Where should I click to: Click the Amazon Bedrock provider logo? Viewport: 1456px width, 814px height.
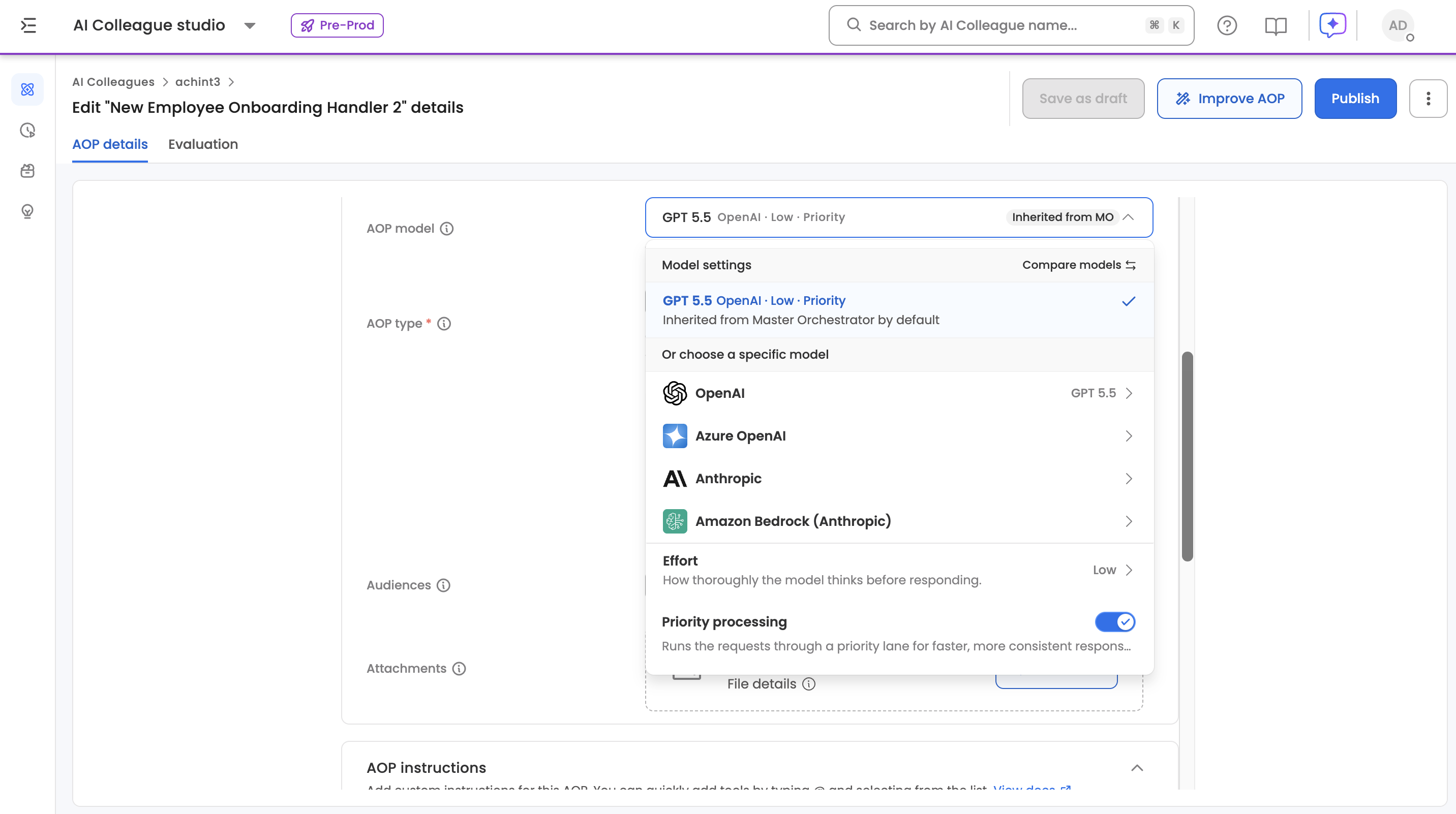tap(674, 521)
